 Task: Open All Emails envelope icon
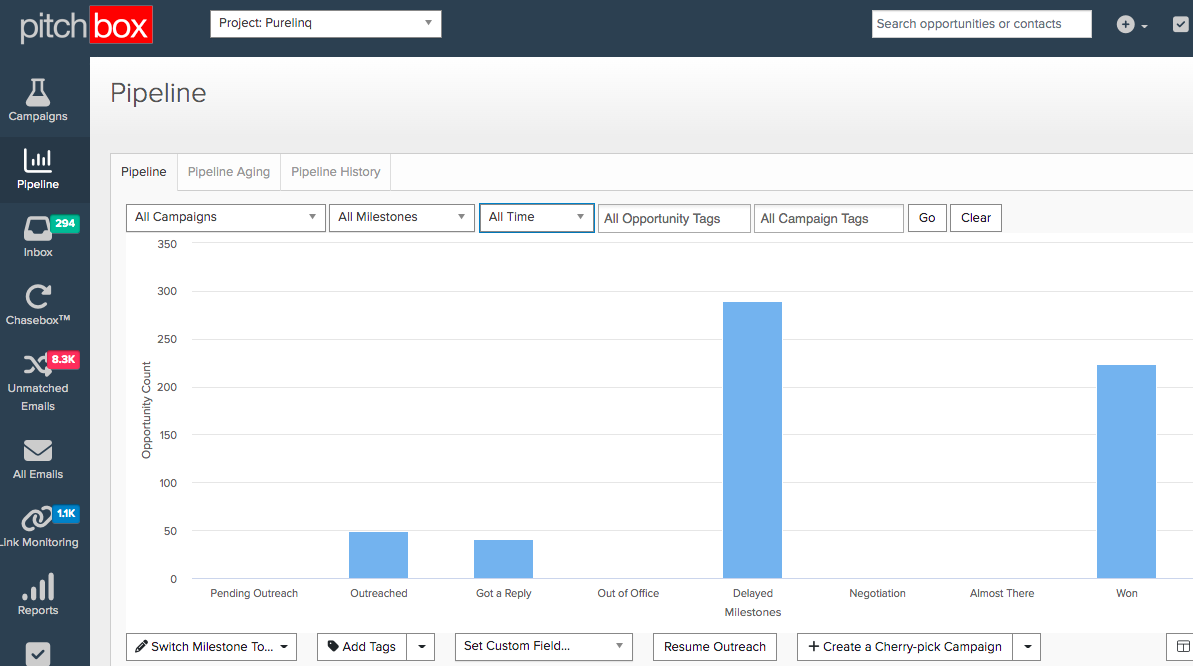pos(38,451)
